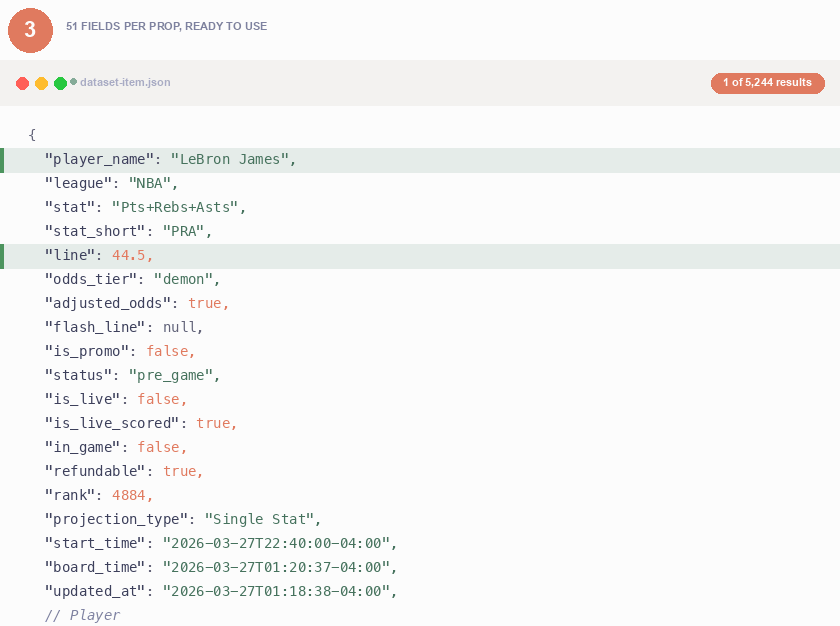
Task: Click the green gutter marker beside line field
Action: (4, 255)
